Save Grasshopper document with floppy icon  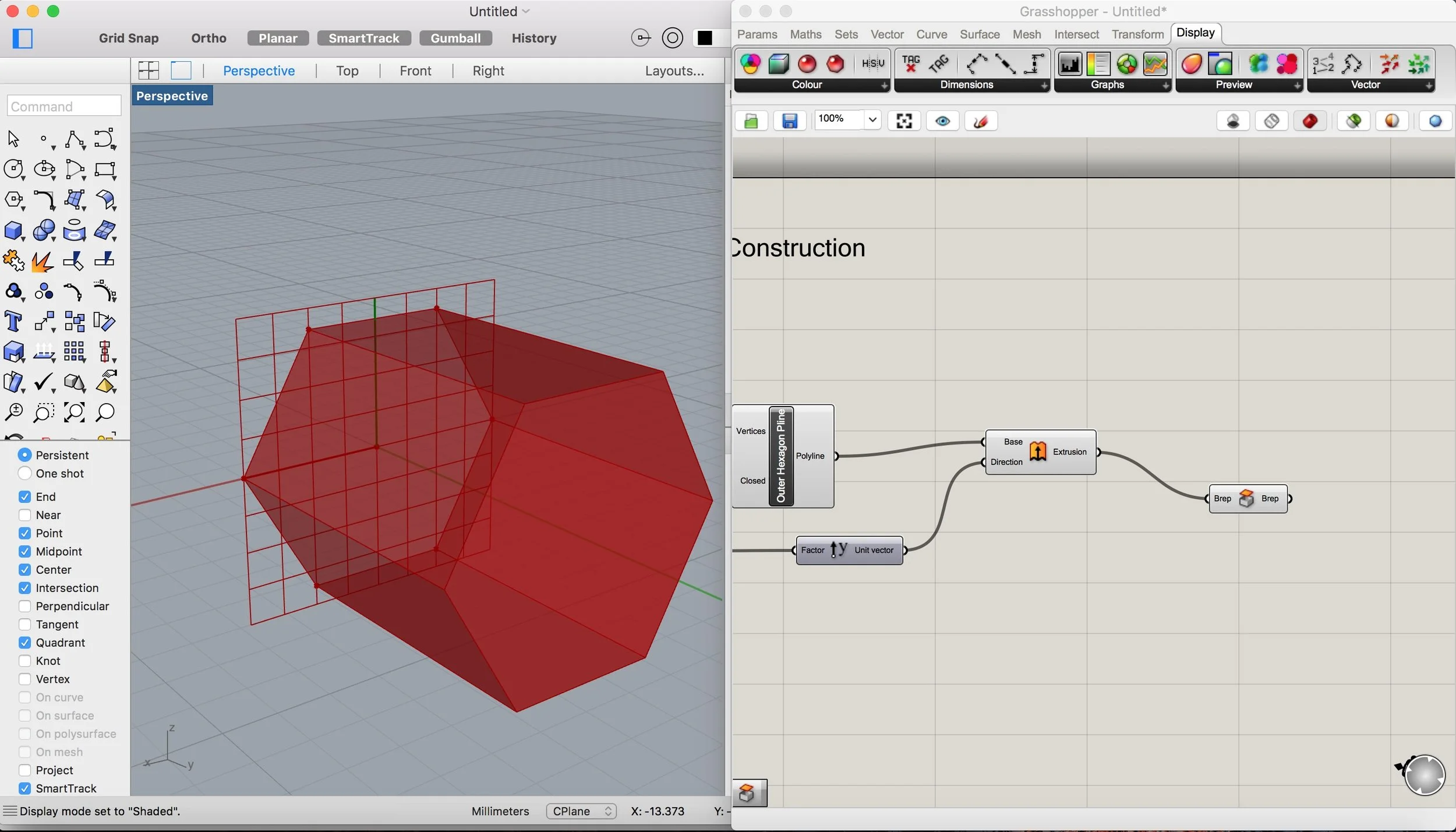790,121
